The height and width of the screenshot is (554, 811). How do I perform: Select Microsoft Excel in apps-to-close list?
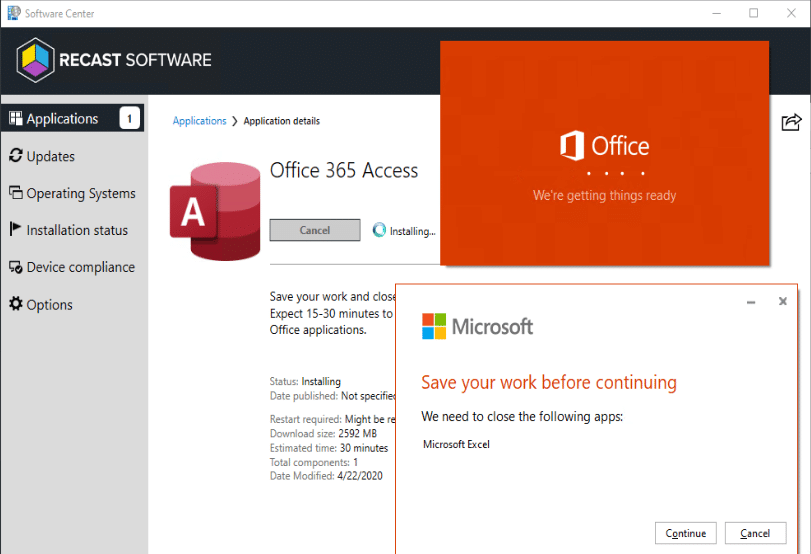pyautogui.click(x=456, y=444)
